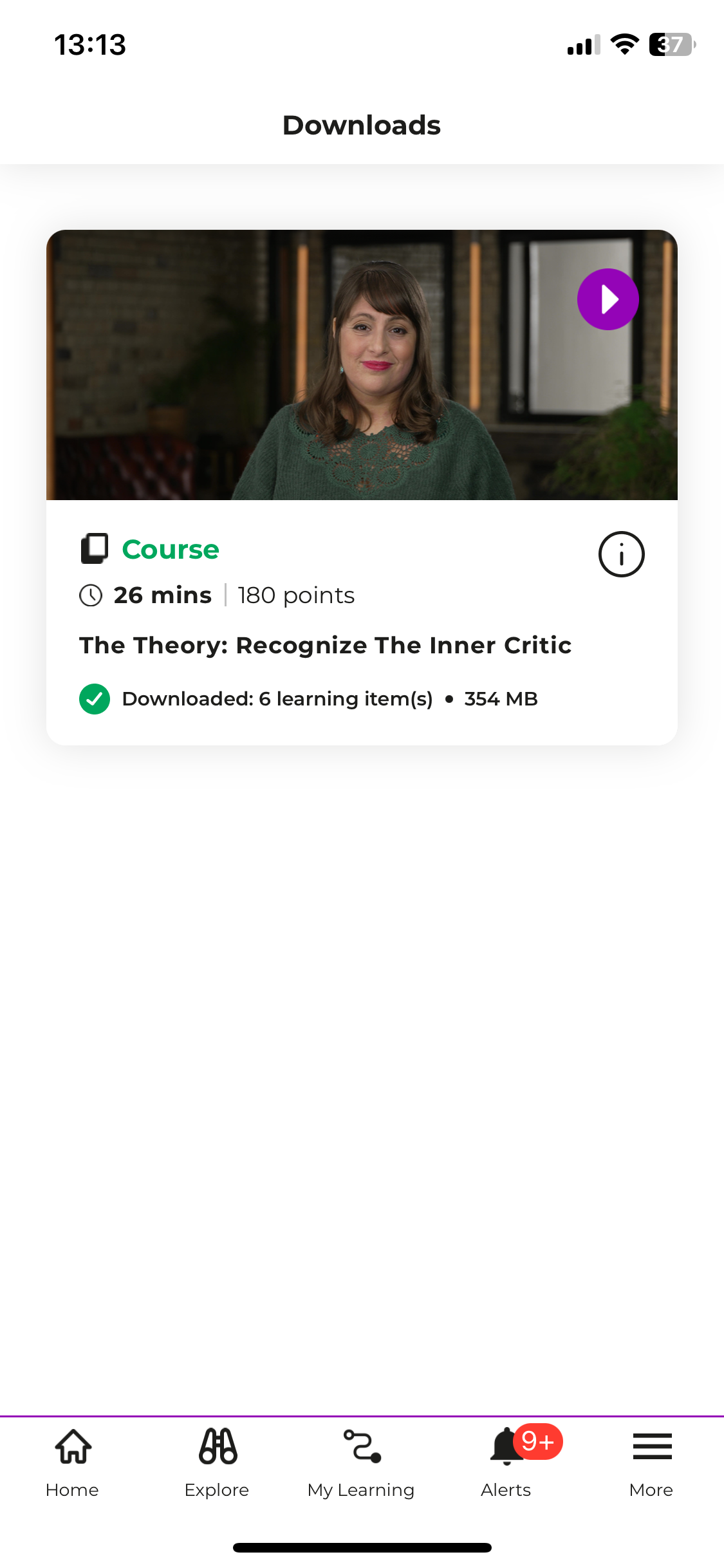Open the More hamburger menu icon
This screenshot has height=1568, width=724.
(652, 1446)
